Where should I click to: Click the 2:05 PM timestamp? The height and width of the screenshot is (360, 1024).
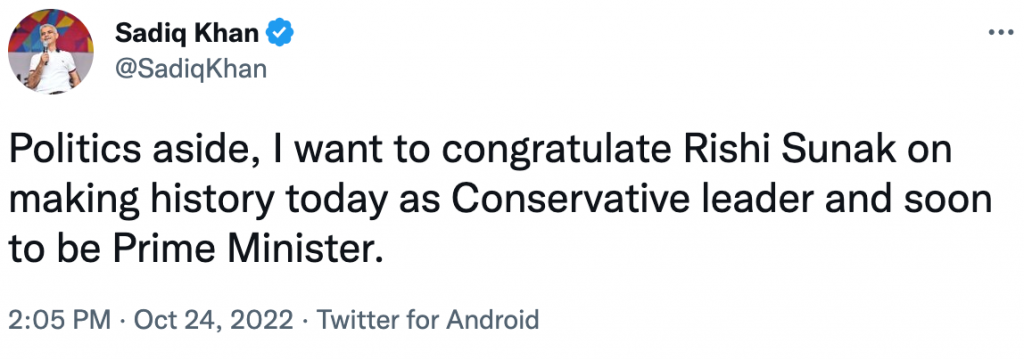59,320
